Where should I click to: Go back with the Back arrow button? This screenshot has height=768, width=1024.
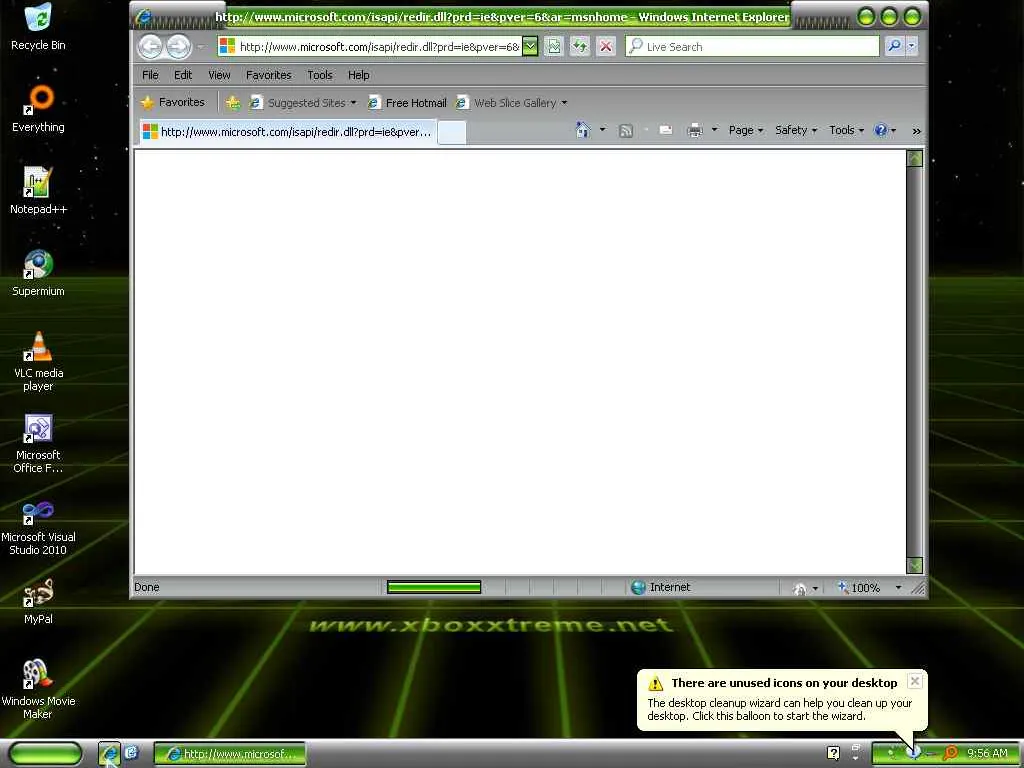[x=150, y=46]
